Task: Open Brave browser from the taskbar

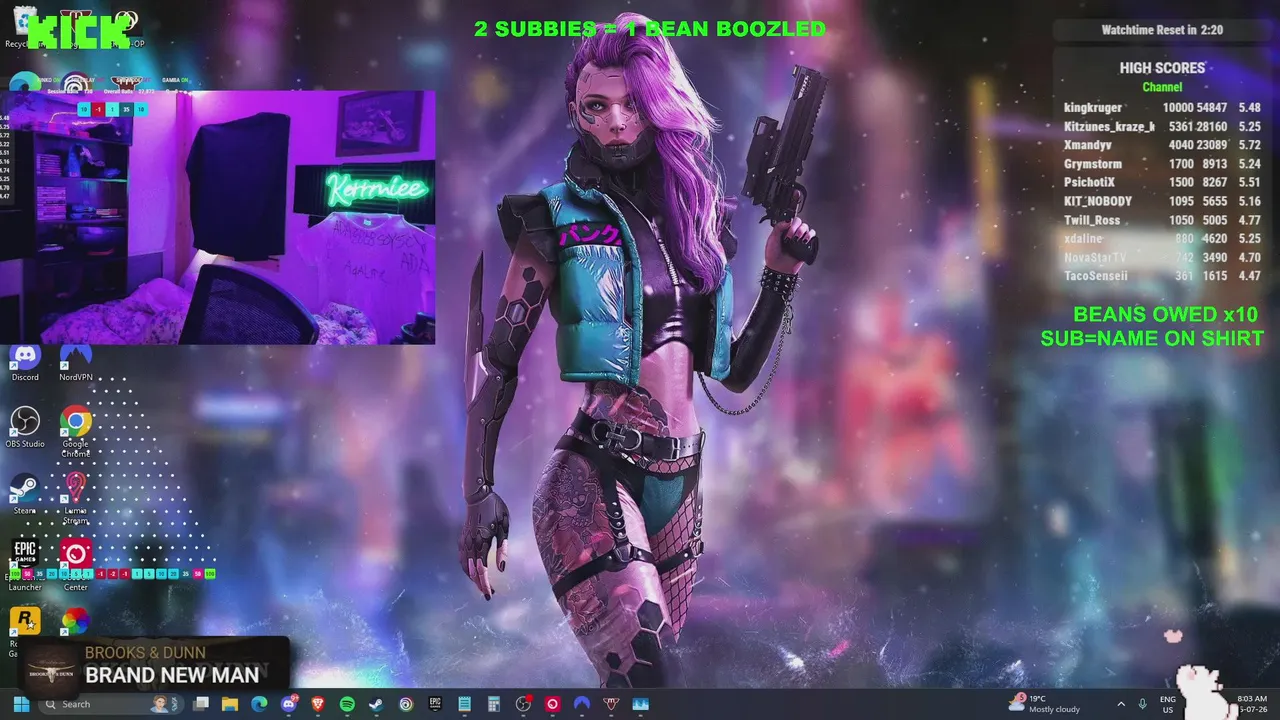Action: (x=318, y=704)
